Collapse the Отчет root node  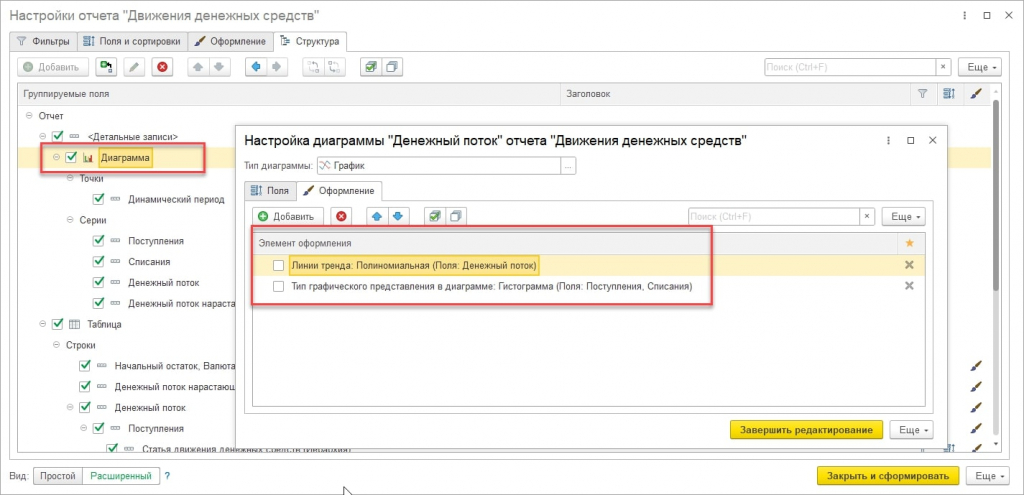click(x=29, y=116)
